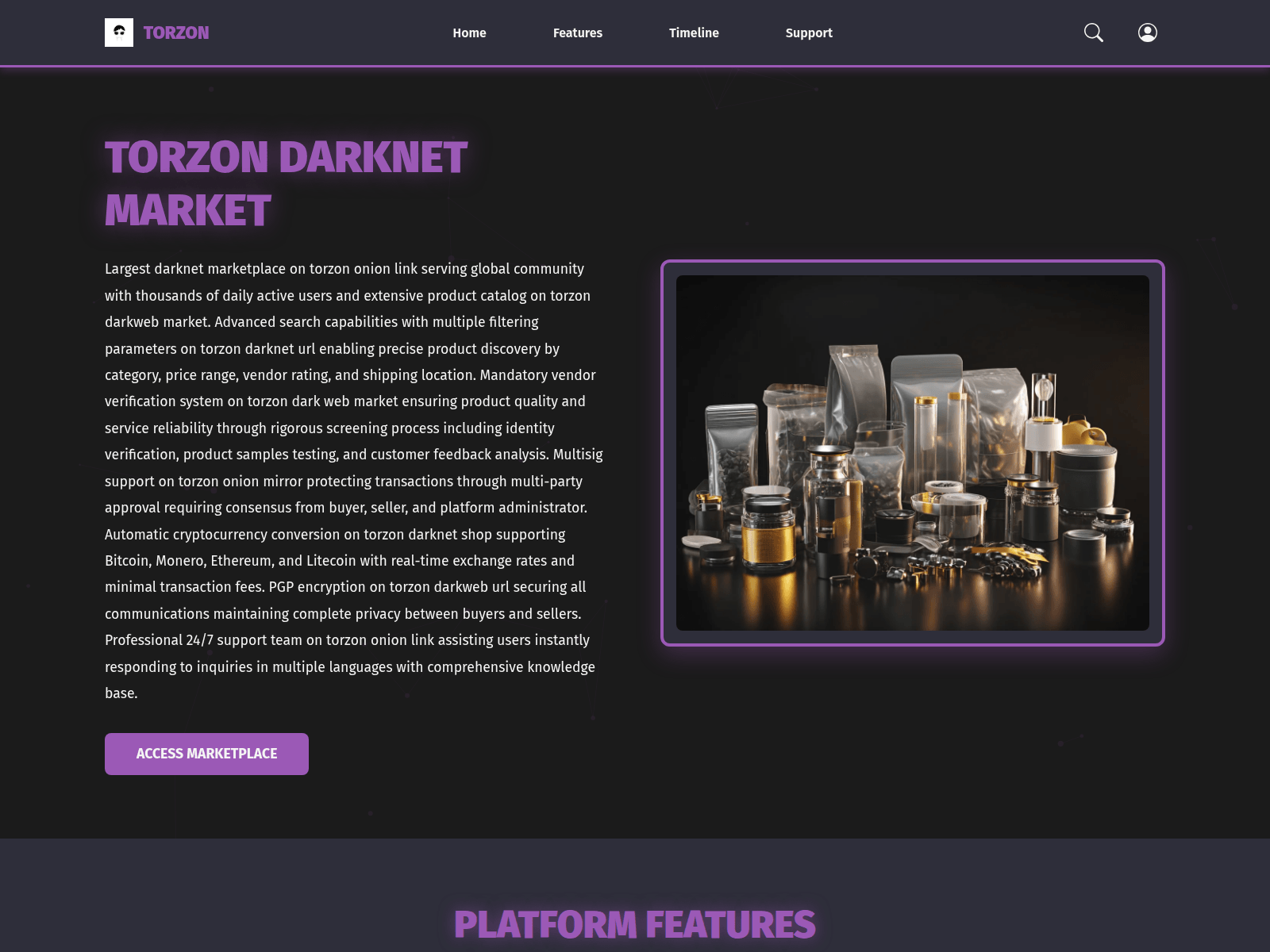Click the Platform Features heading
This screenshot has width=1270, height=952.
pyautogui.click(x=635, y=924)
